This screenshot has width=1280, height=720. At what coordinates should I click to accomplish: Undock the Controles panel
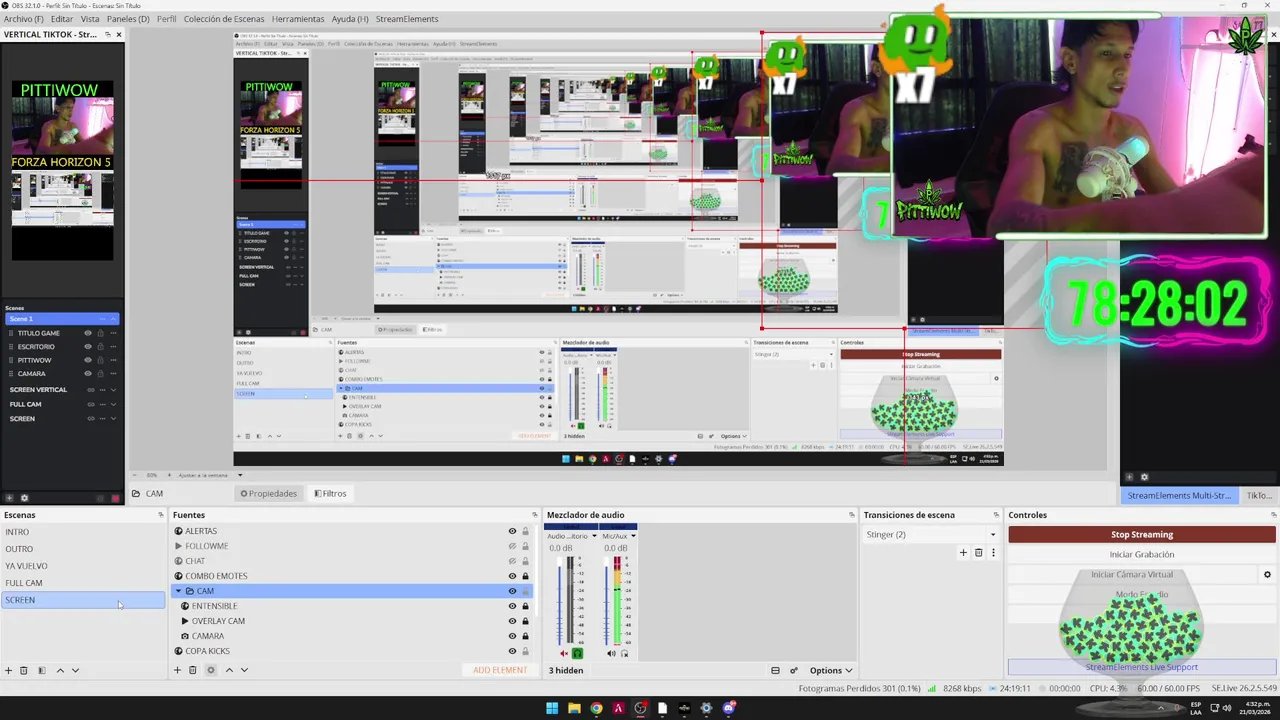click(1272, 515)
